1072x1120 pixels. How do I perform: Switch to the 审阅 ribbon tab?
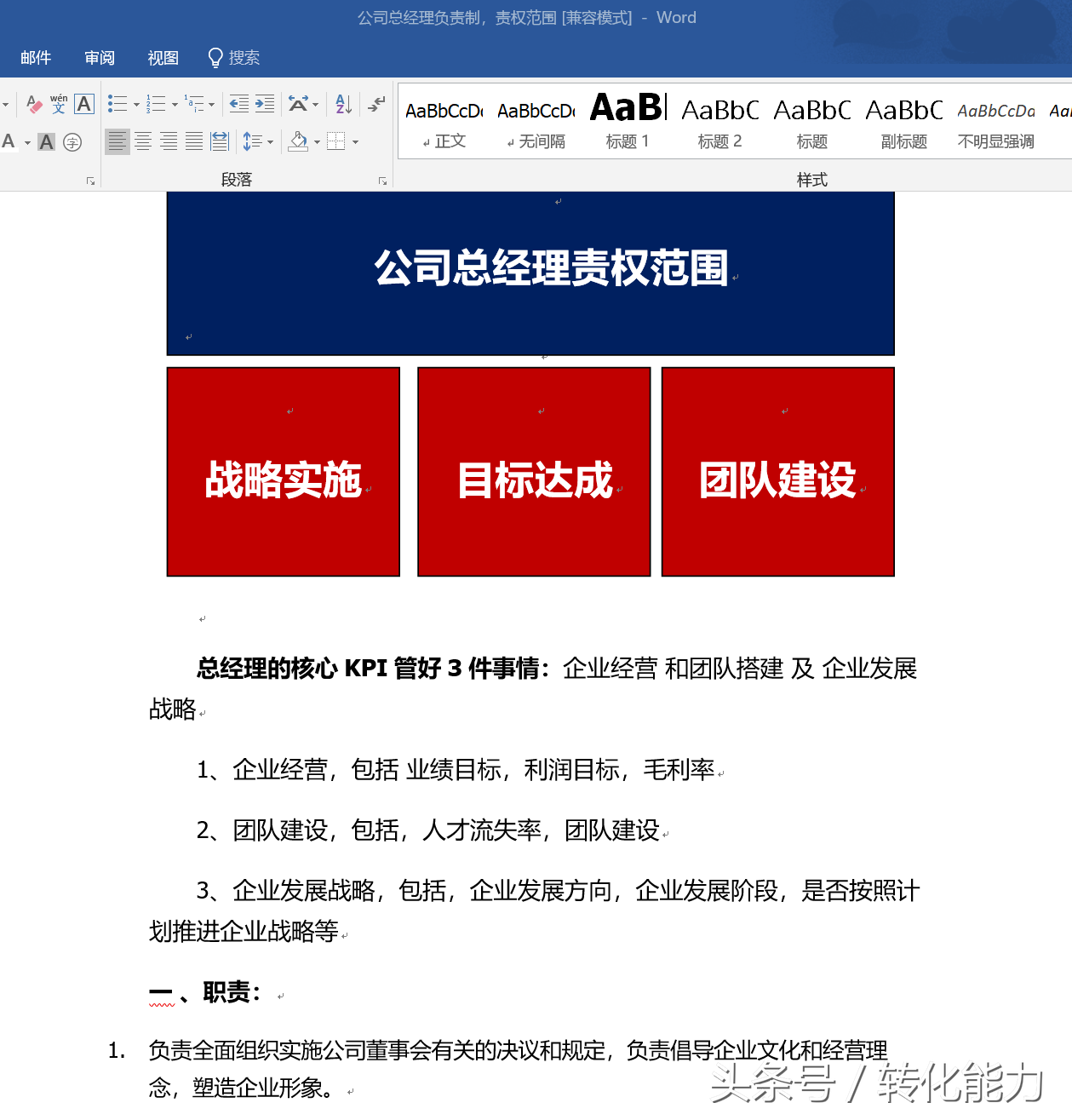pos(99,57)
